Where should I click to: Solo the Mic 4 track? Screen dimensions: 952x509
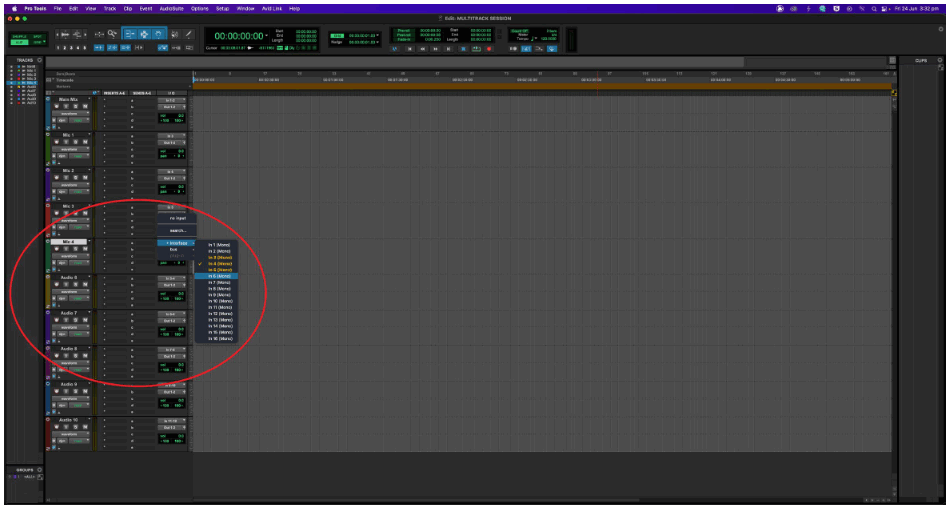point(75,248)
